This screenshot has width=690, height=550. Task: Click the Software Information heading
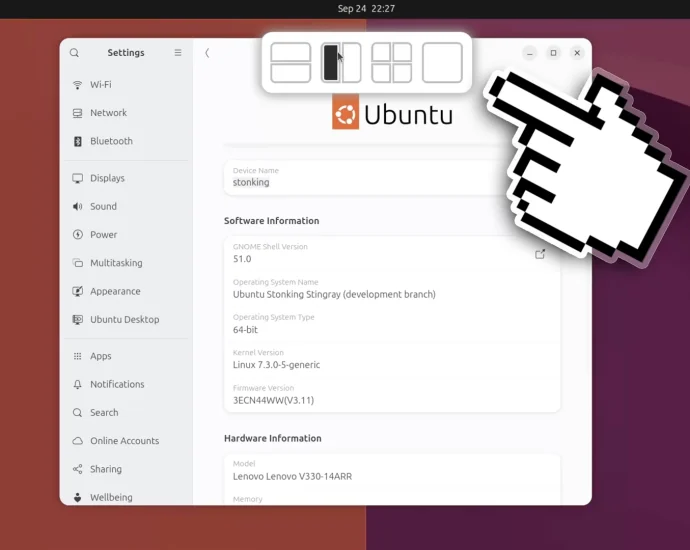click(x=272, y=221)
